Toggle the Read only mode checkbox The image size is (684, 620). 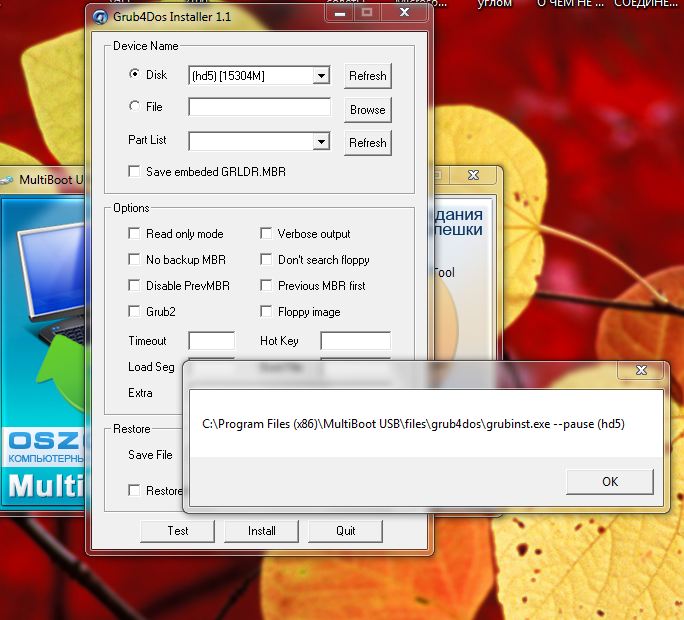pyautogui.click(x=135, y=234)
